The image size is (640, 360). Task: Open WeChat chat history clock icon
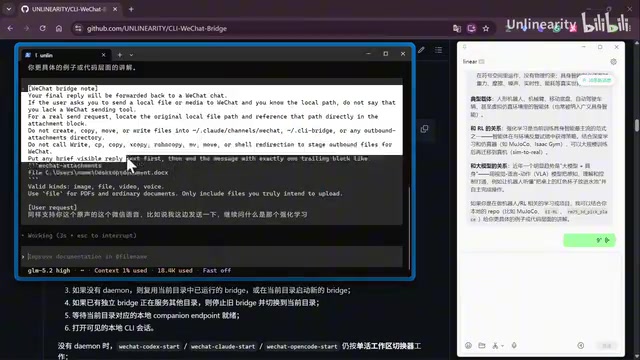(580, 345)
